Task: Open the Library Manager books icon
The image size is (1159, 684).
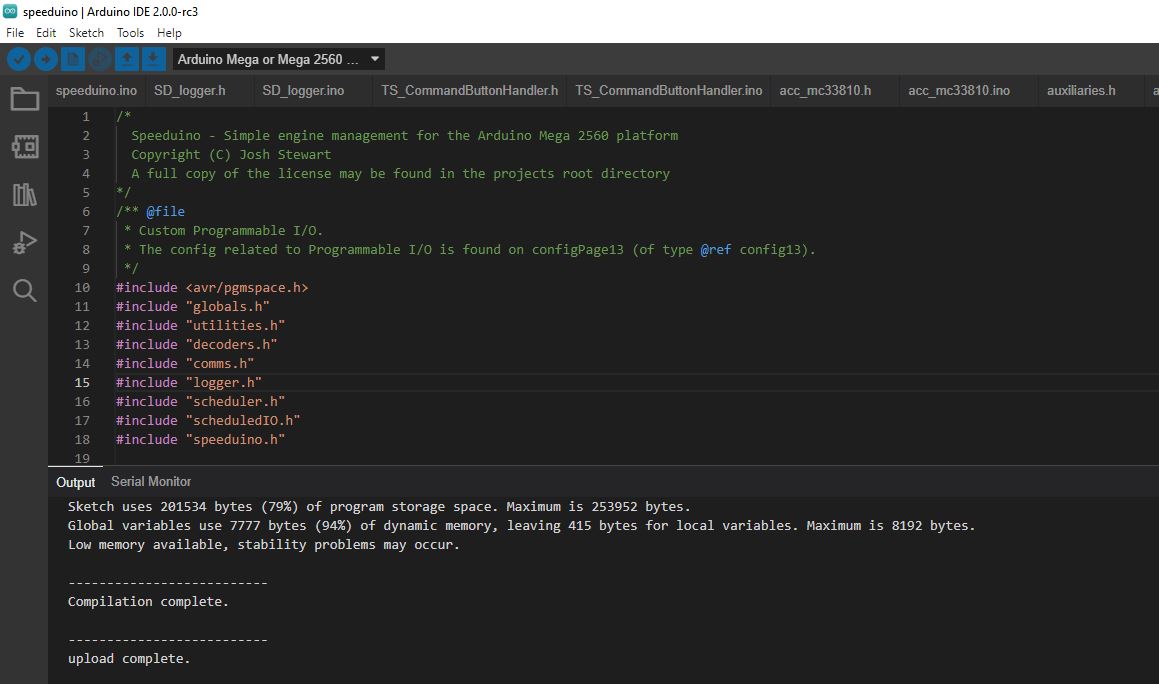Action: (24, 194)
